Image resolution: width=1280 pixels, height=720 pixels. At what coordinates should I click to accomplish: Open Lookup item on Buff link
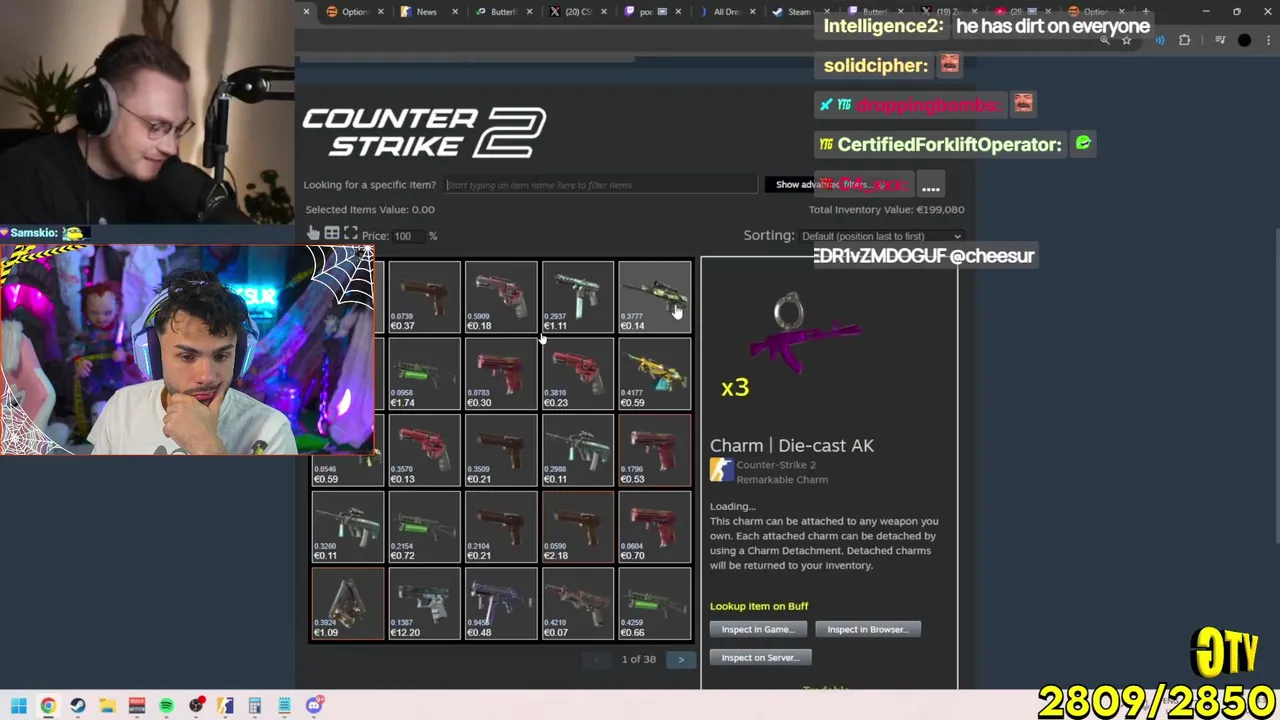coord(759,606)
